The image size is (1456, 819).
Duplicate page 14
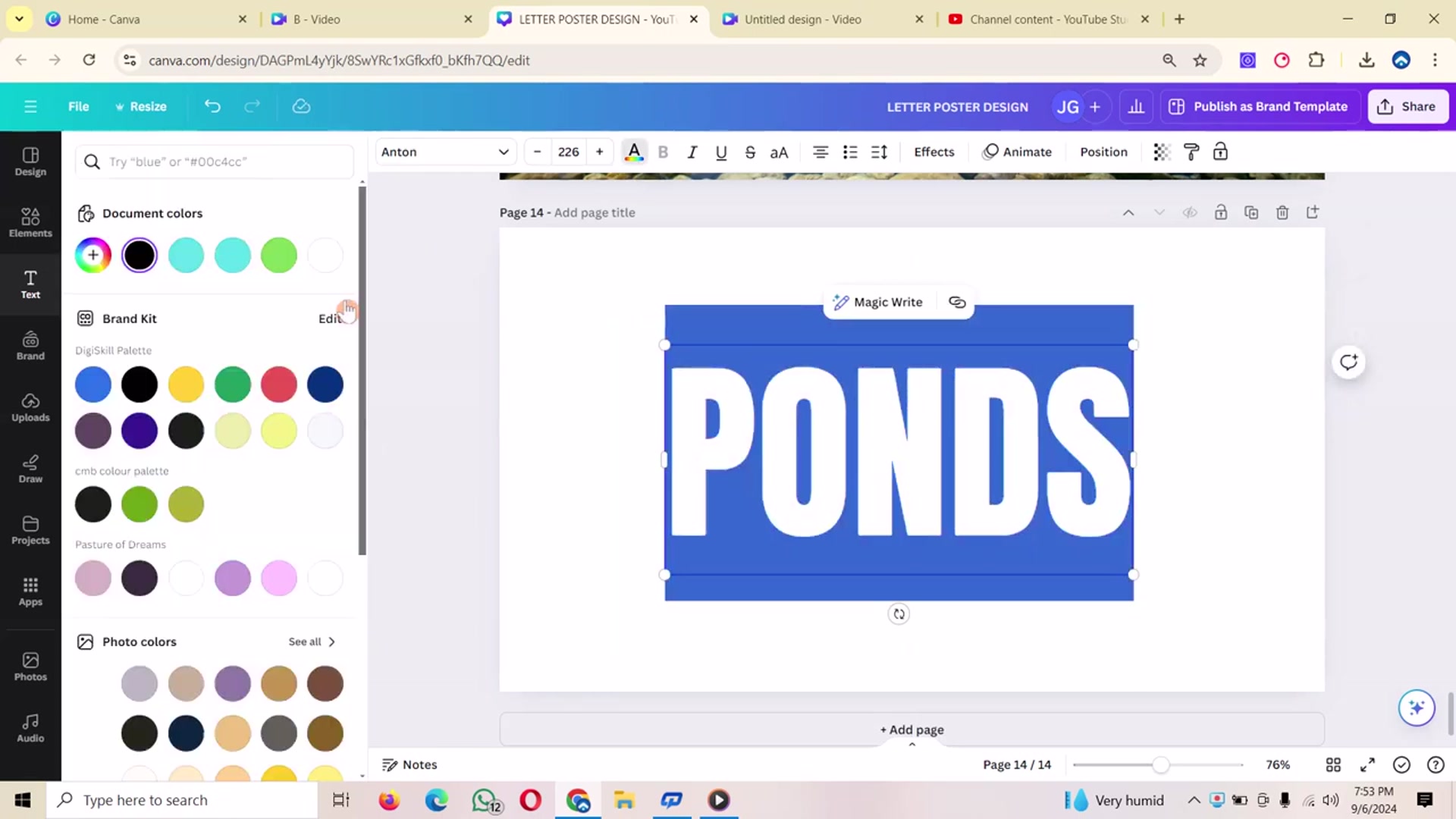1251,212
